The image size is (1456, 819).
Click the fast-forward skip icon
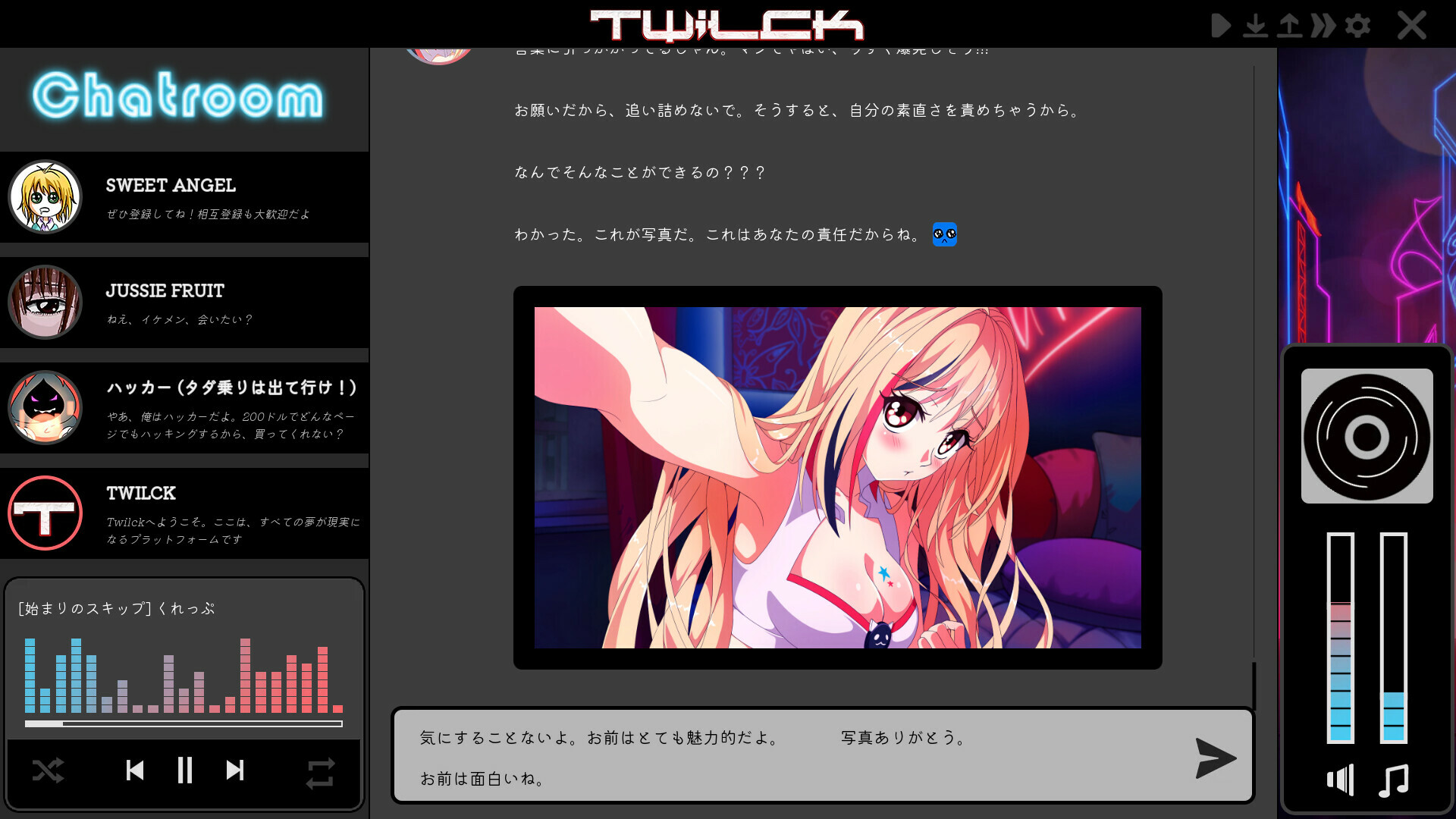pos(1323,26)
